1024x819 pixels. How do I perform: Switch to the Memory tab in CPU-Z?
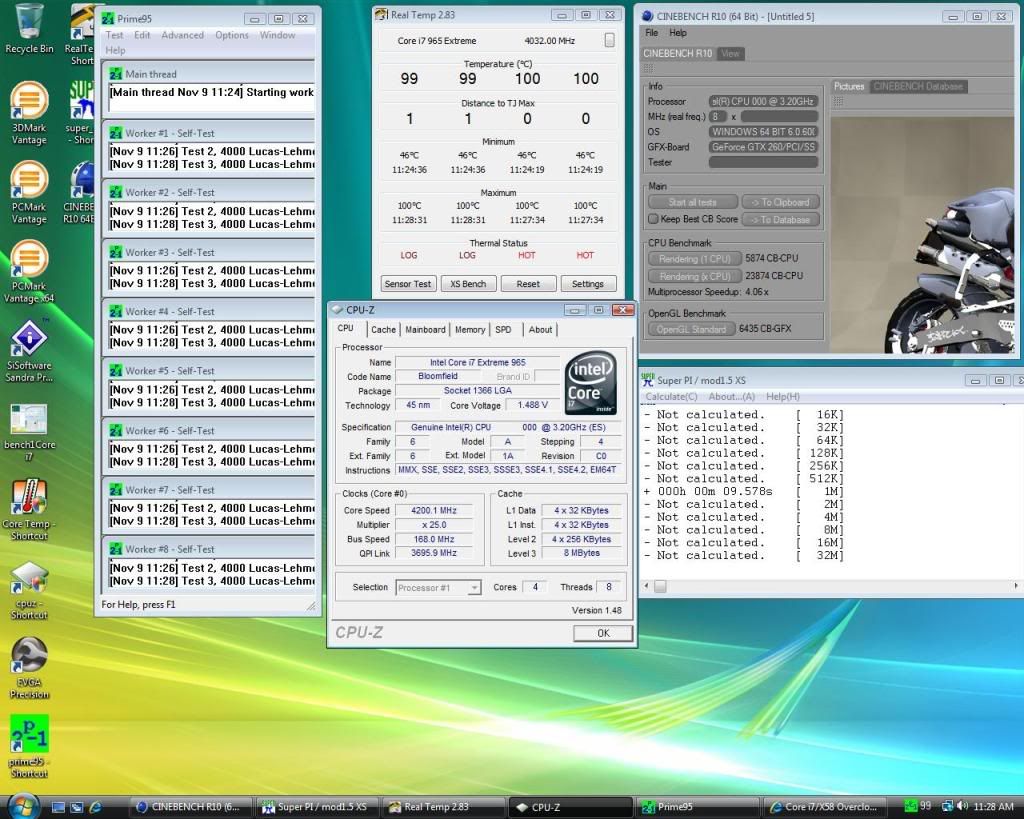coord(470,330)
